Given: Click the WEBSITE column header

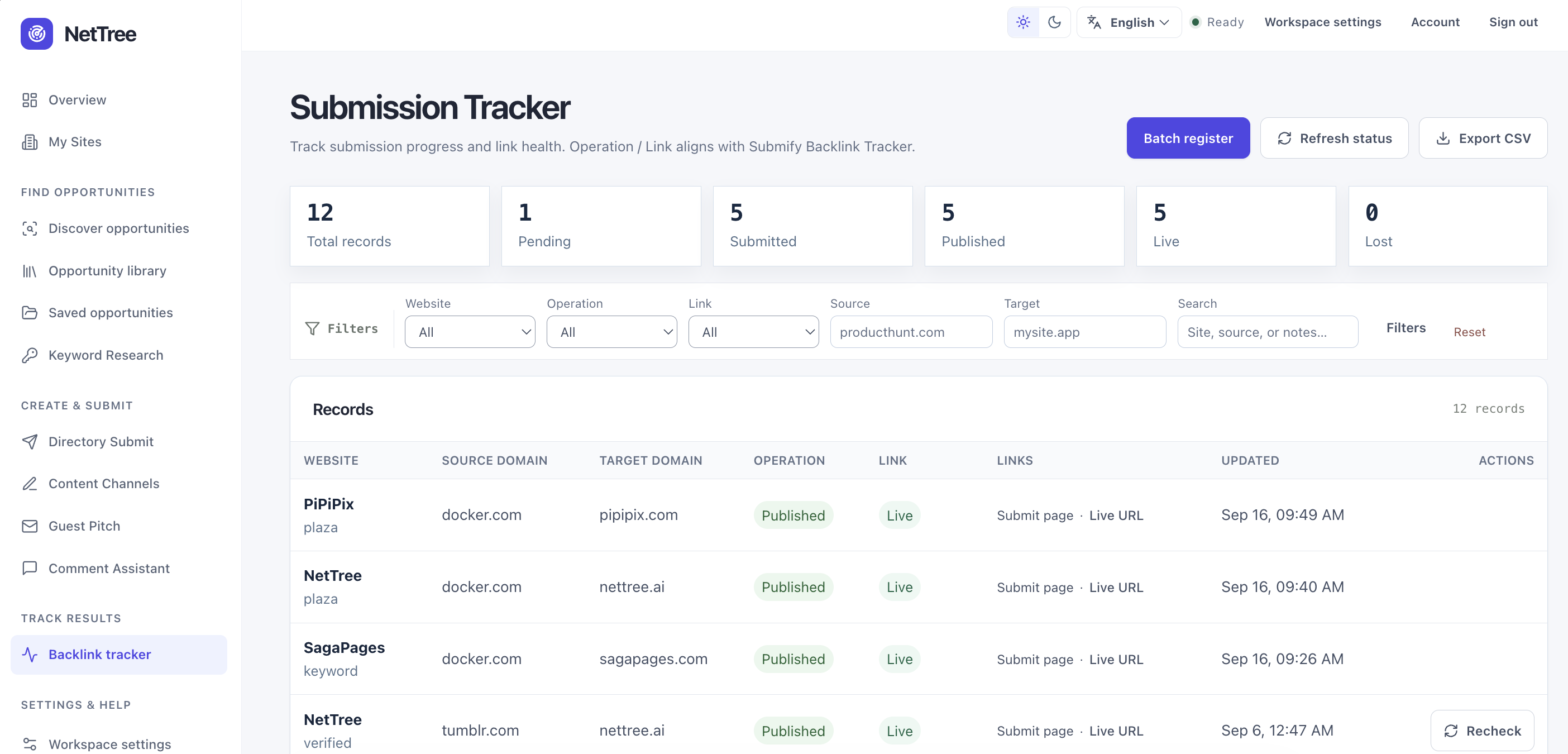Looking at the screenshot, I should (331, 460).
